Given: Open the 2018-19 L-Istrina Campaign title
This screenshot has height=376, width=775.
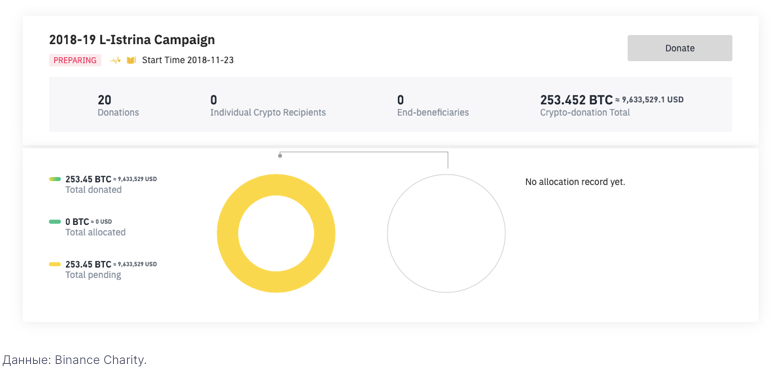Looking at the screenshot, I should (132, 40).
